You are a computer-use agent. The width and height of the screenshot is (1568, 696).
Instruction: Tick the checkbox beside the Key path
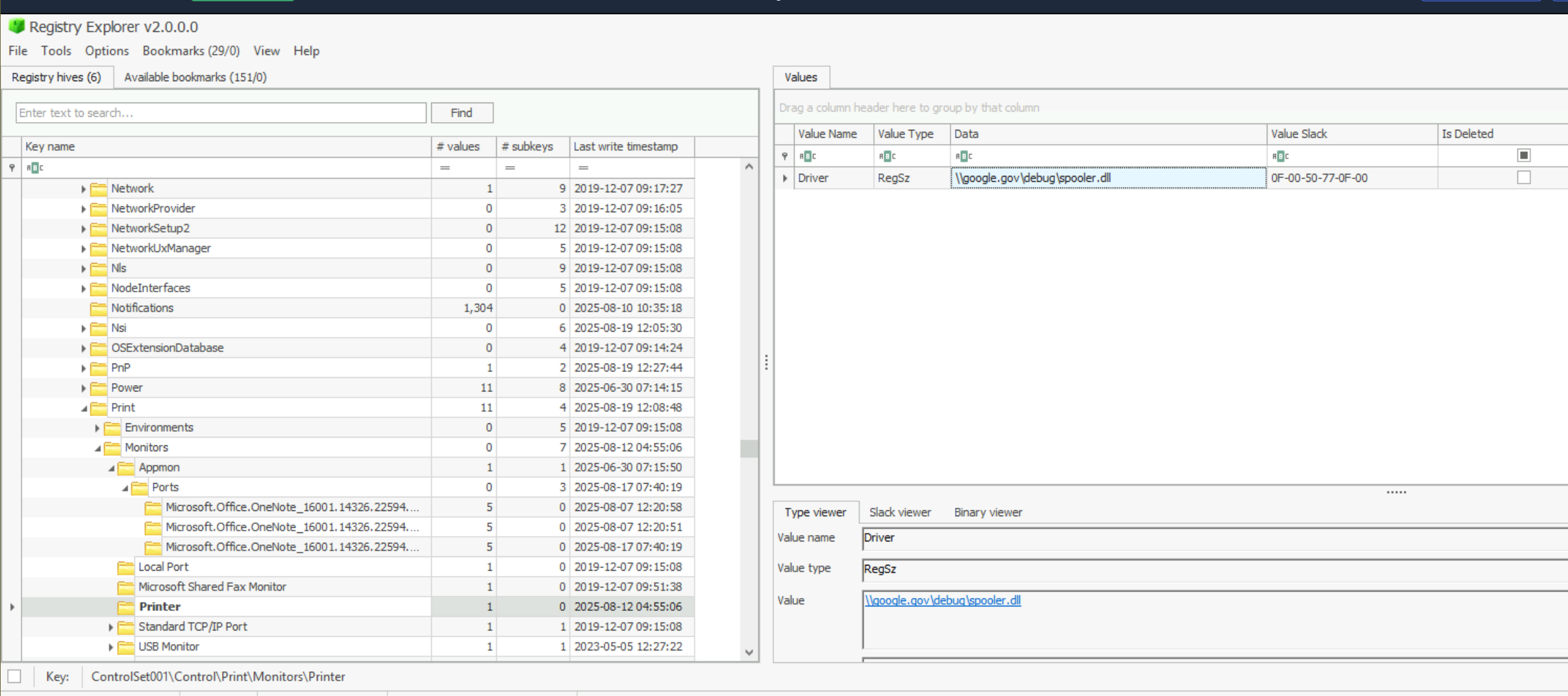[14, 677]
